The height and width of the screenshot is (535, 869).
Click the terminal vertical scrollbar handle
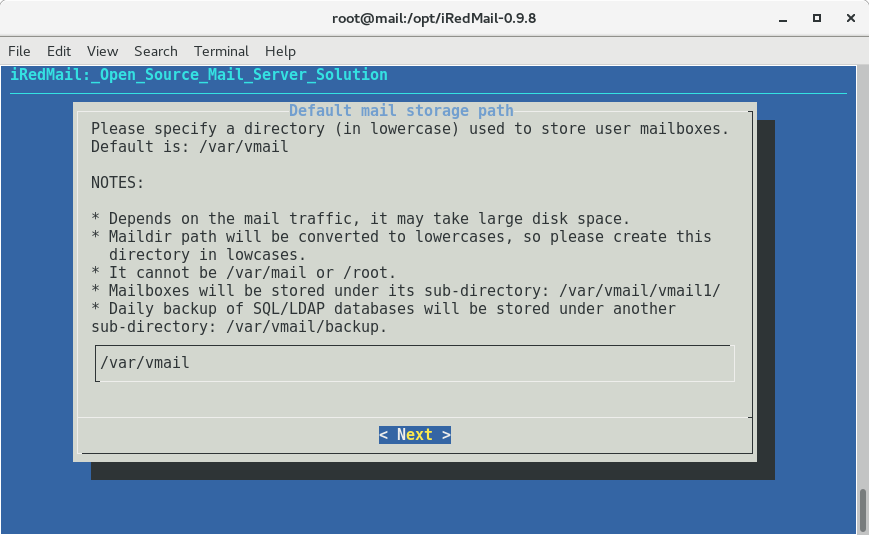863,510
